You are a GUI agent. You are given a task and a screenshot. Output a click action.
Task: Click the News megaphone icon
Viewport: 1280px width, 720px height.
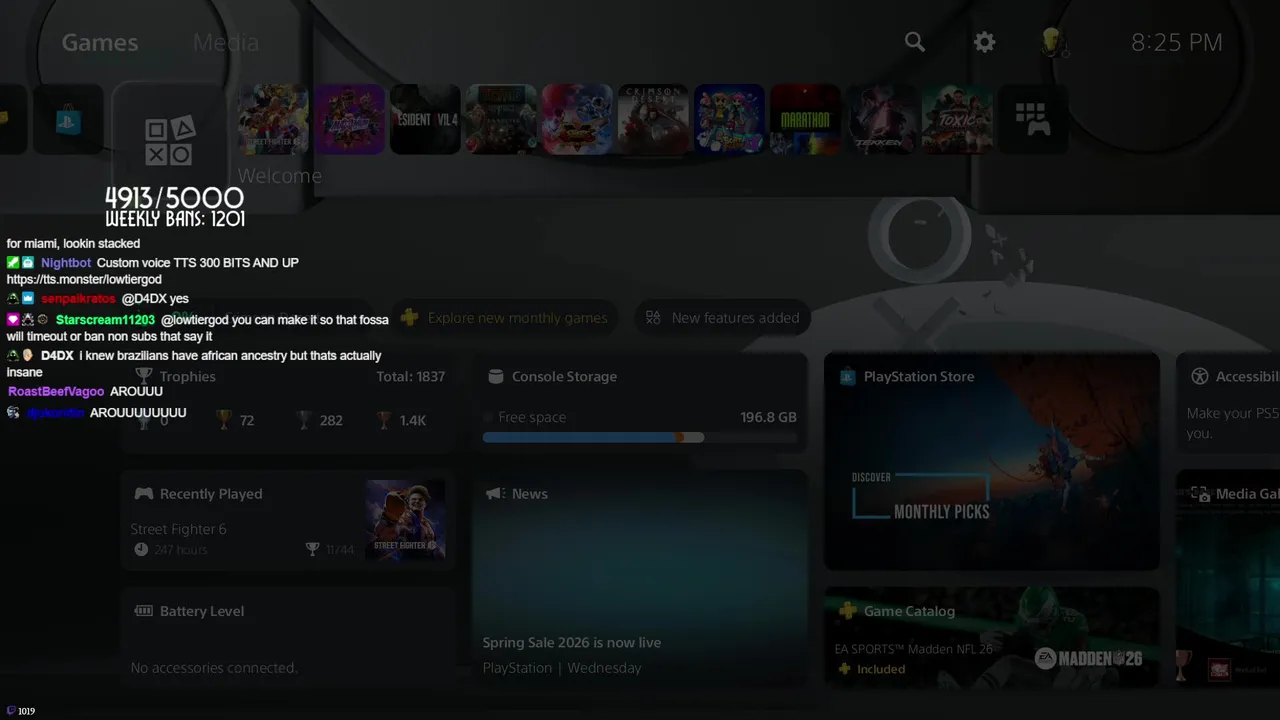494,494
